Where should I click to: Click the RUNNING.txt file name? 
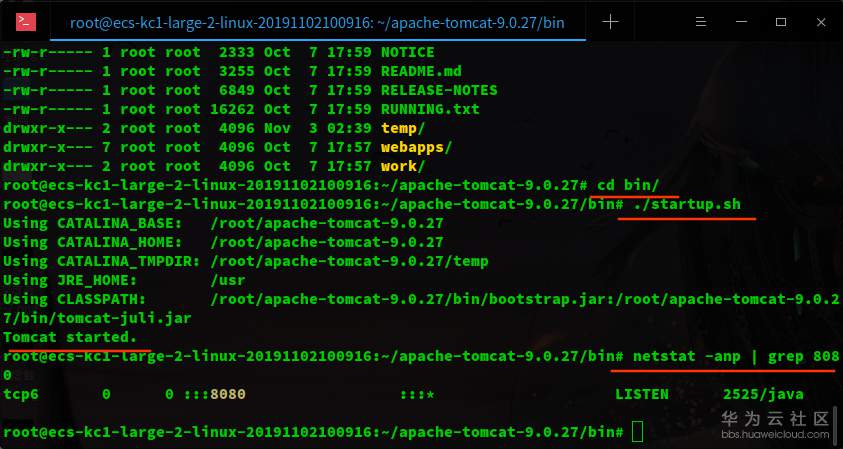(x=430, y=109)
